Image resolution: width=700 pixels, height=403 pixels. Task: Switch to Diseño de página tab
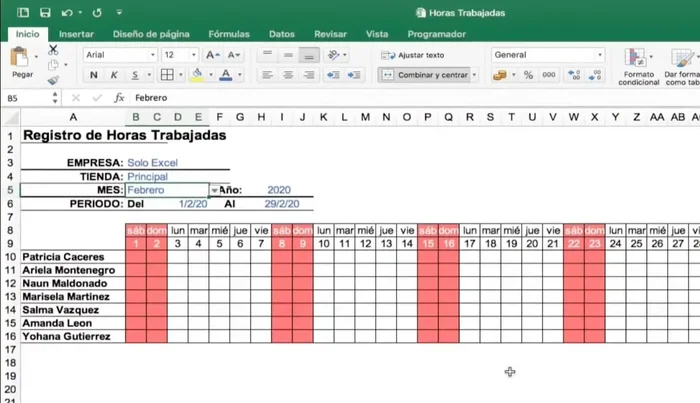click(151, 34)
